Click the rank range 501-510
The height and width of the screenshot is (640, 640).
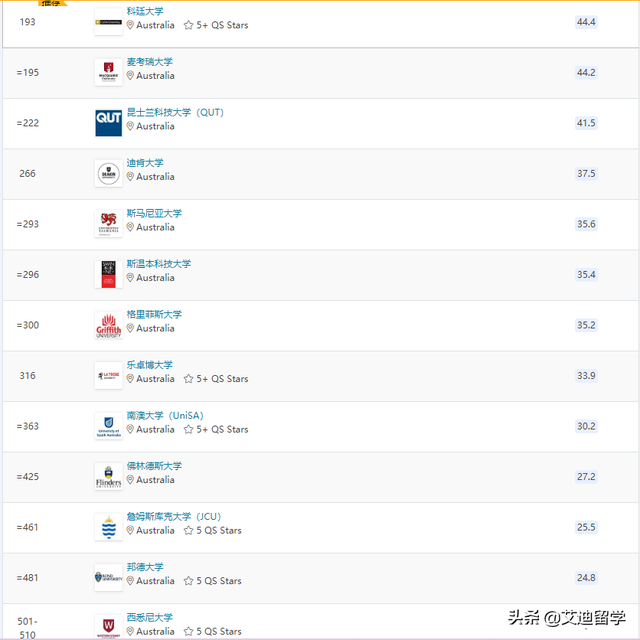[27, 628]
